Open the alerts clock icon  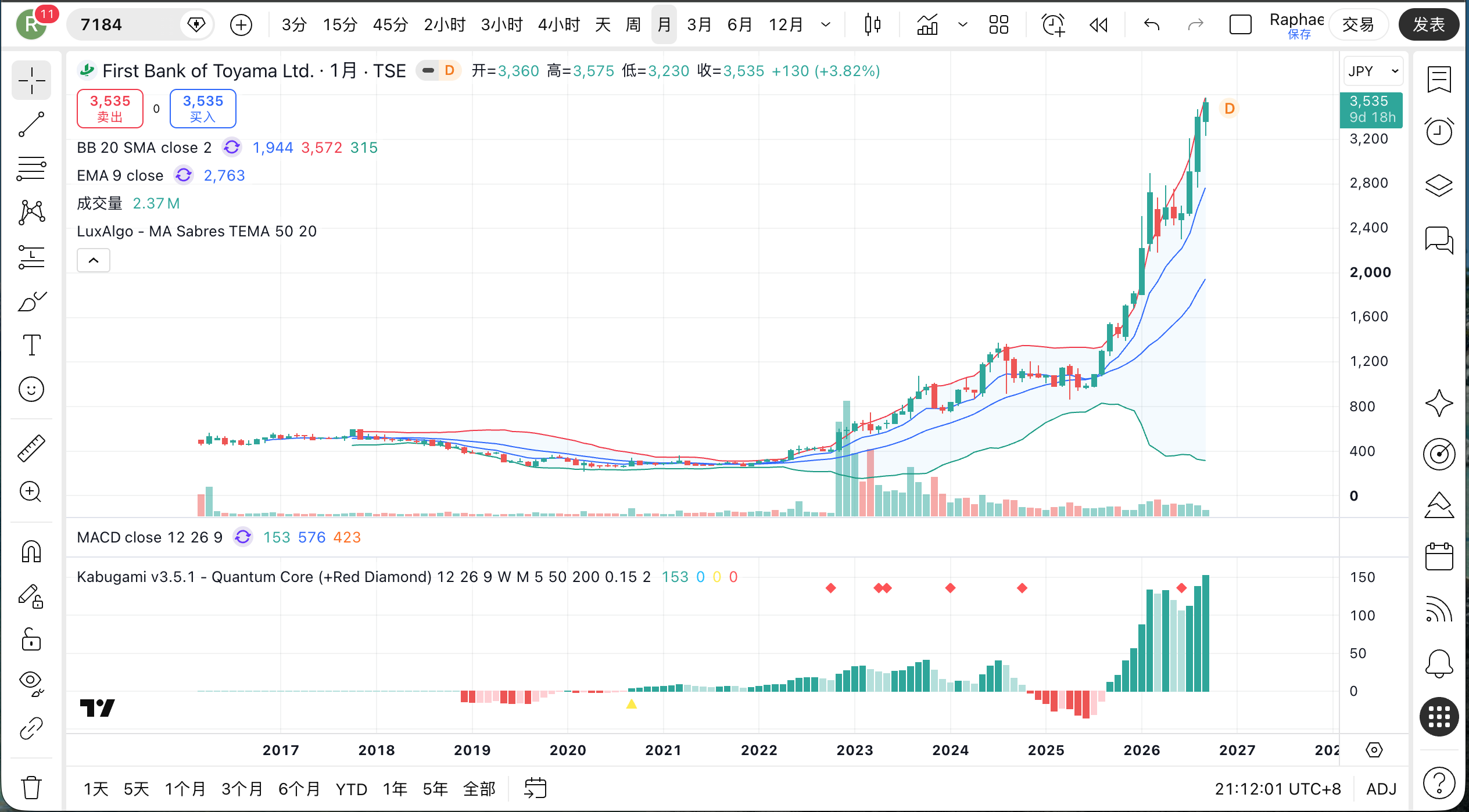pyautogui.click(x=1439, y=131)
